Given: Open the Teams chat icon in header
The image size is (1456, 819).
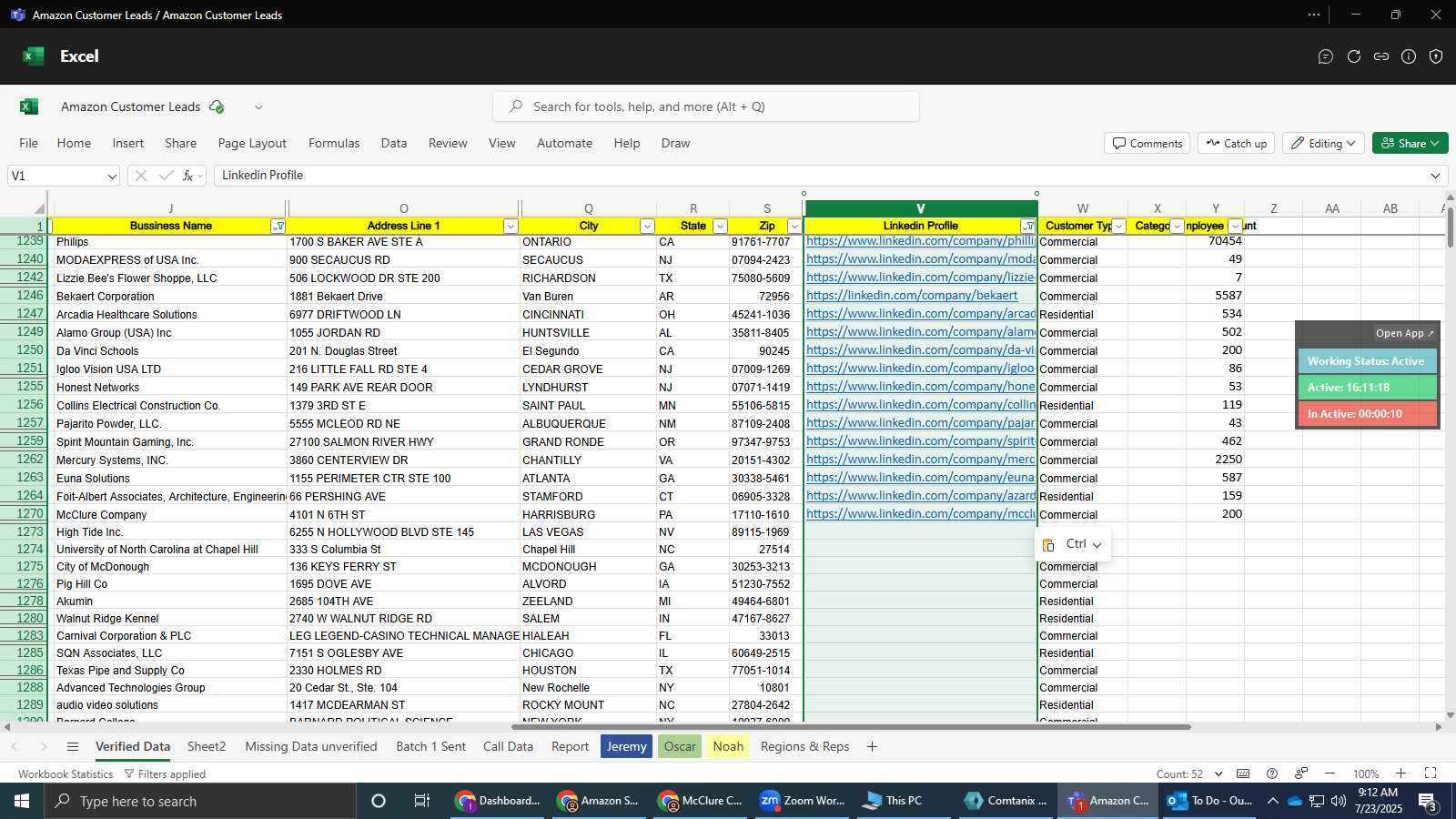Looking at the screenshot, I should click(1326, 56).
